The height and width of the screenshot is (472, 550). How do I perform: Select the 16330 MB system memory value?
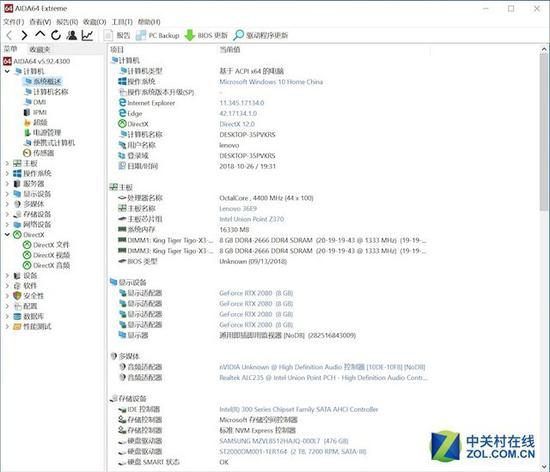pyautogui.click(x=234, y=230)
